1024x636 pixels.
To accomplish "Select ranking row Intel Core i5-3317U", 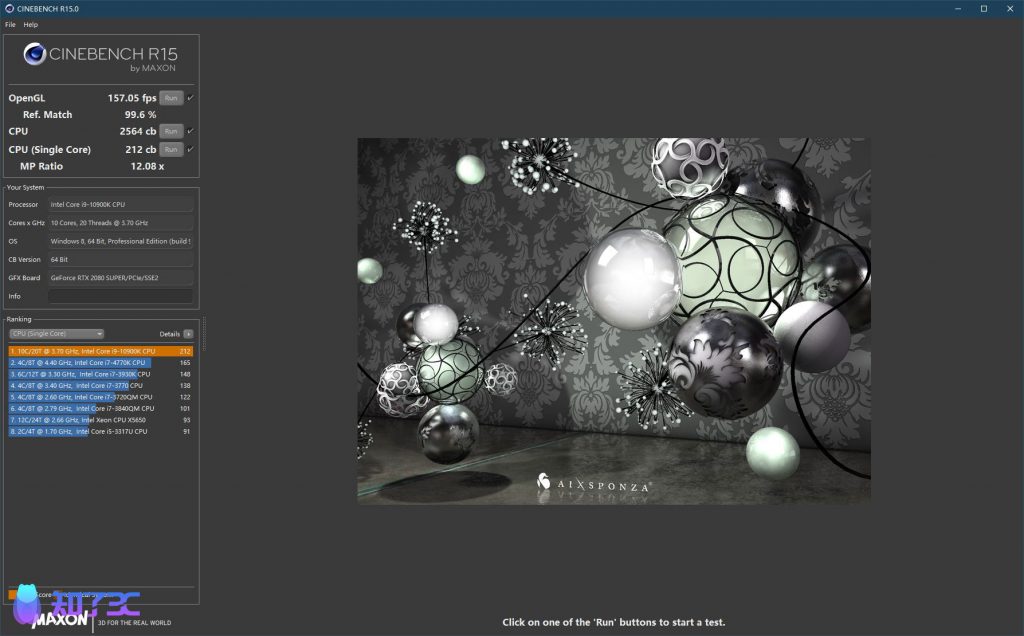I will [101, 432].
